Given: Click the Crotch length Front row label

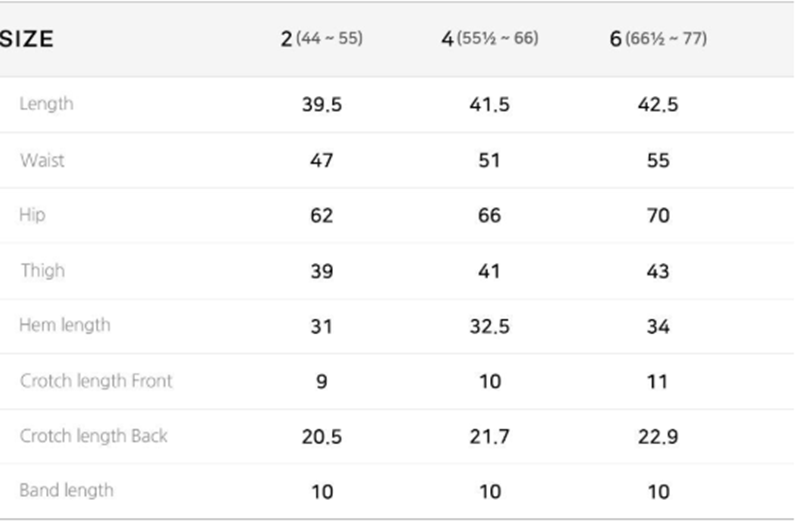Looking at the screenshot, I should (x=96, y=381).
